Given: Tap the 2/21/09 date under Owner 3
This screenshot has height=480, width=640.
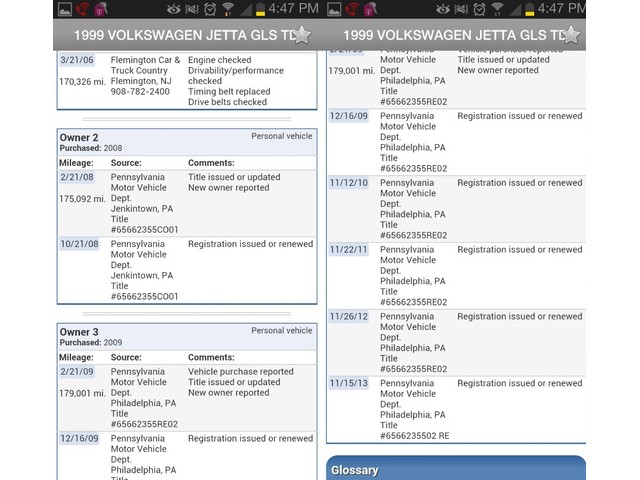Looking at the screenshot, I should coord(77,372).
